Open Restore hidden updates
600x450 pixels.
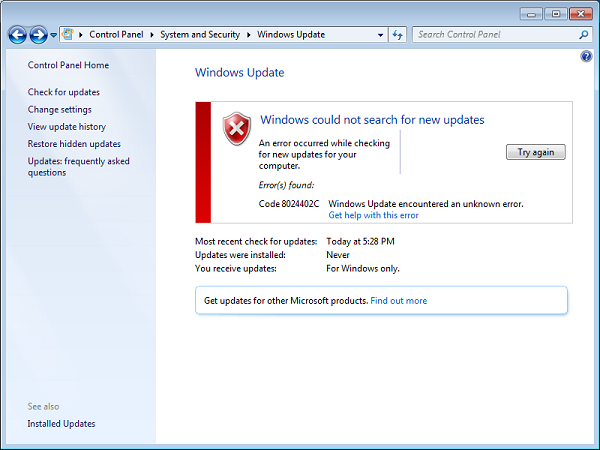[x=74, y=144]
